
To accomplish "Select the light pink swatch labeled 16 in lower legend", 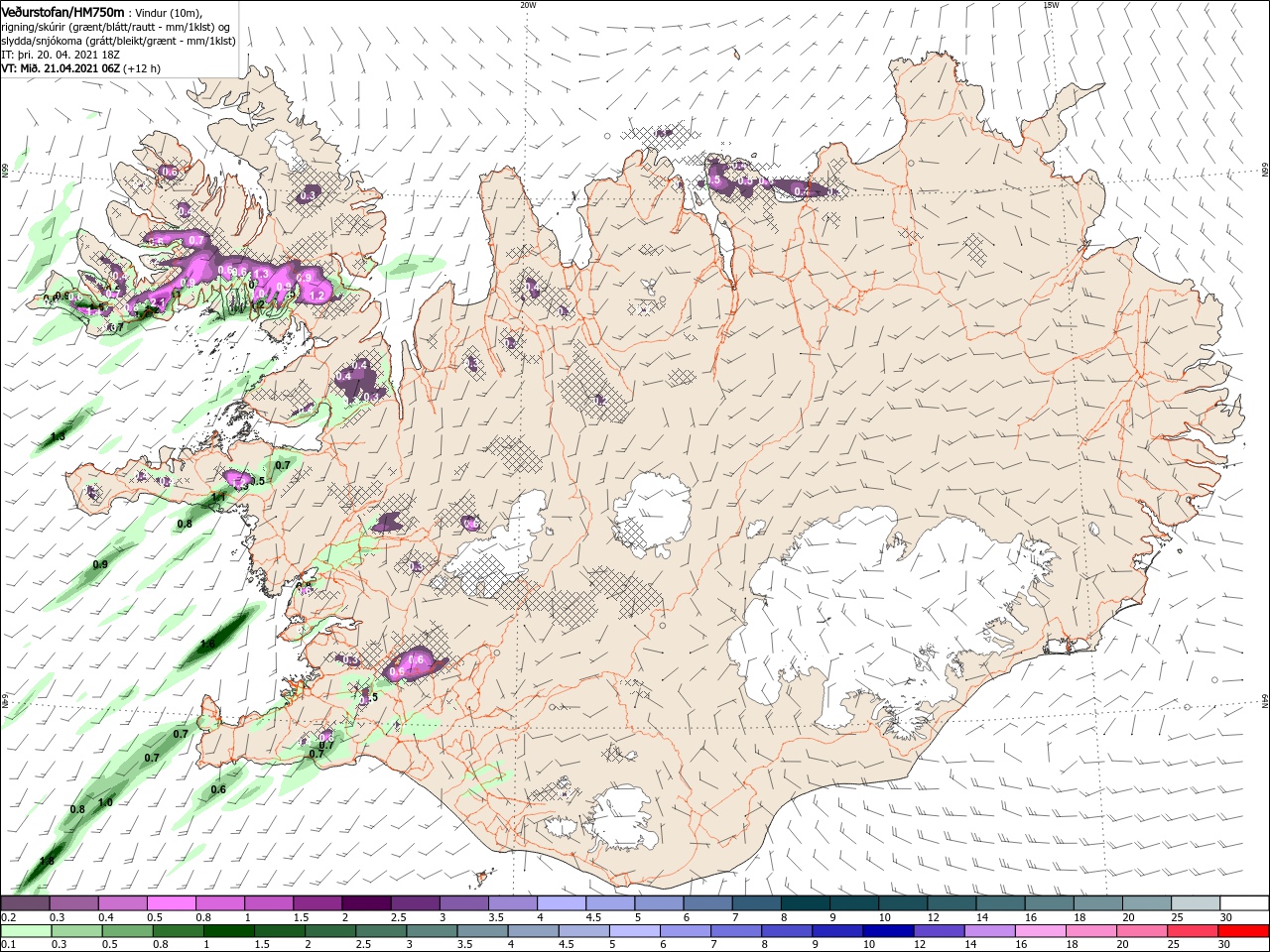I will coord(1041,930).
